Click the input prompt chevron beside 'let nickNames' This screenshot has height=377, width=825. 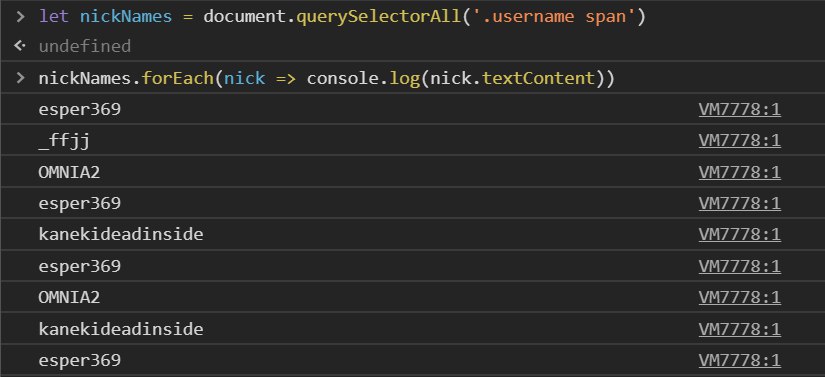pos(20,16)
